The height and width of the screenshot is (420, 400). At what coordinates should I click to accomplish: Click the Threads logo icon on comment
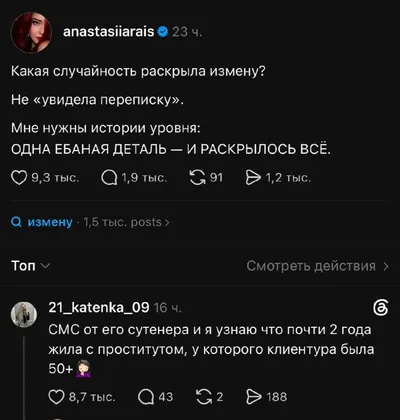tap(381, 308)
